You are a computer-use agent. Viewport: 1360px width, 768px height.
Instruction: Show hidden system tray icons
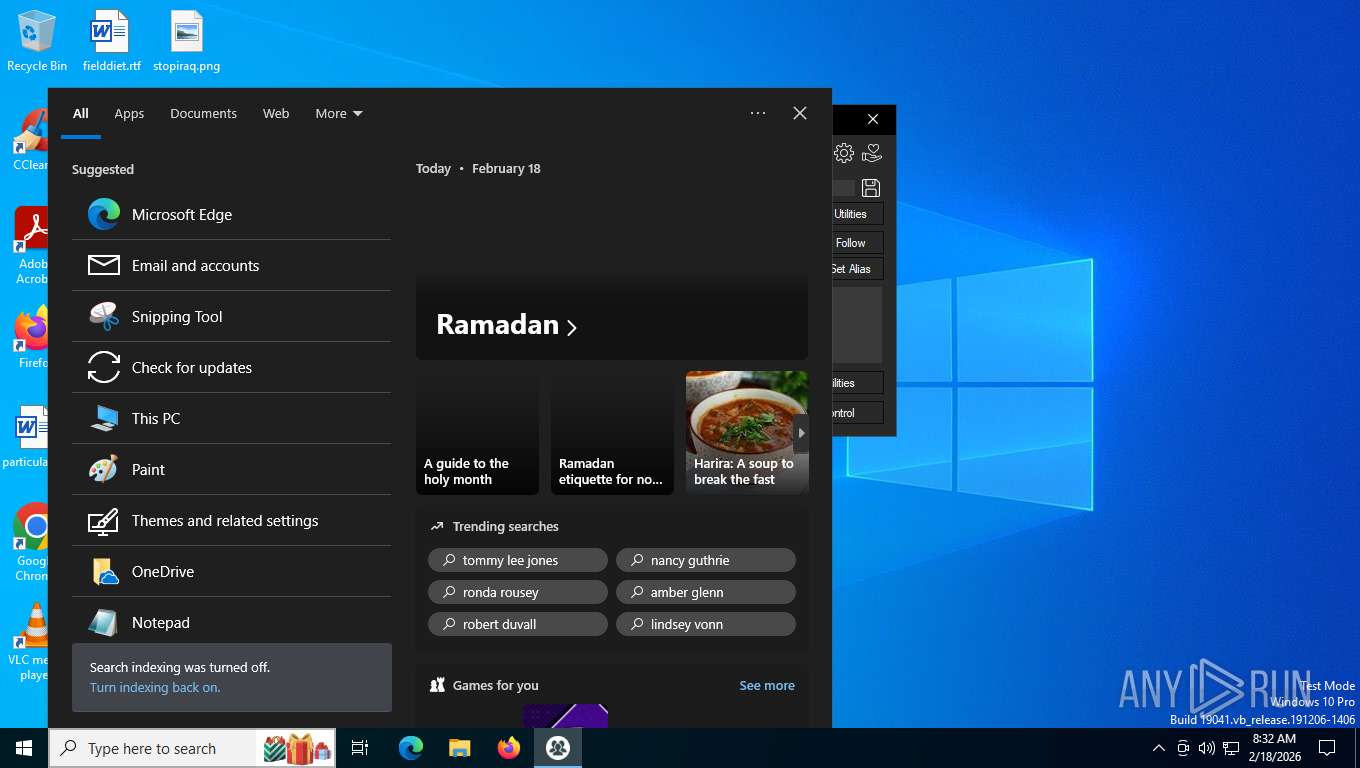tap(1159, 748)
